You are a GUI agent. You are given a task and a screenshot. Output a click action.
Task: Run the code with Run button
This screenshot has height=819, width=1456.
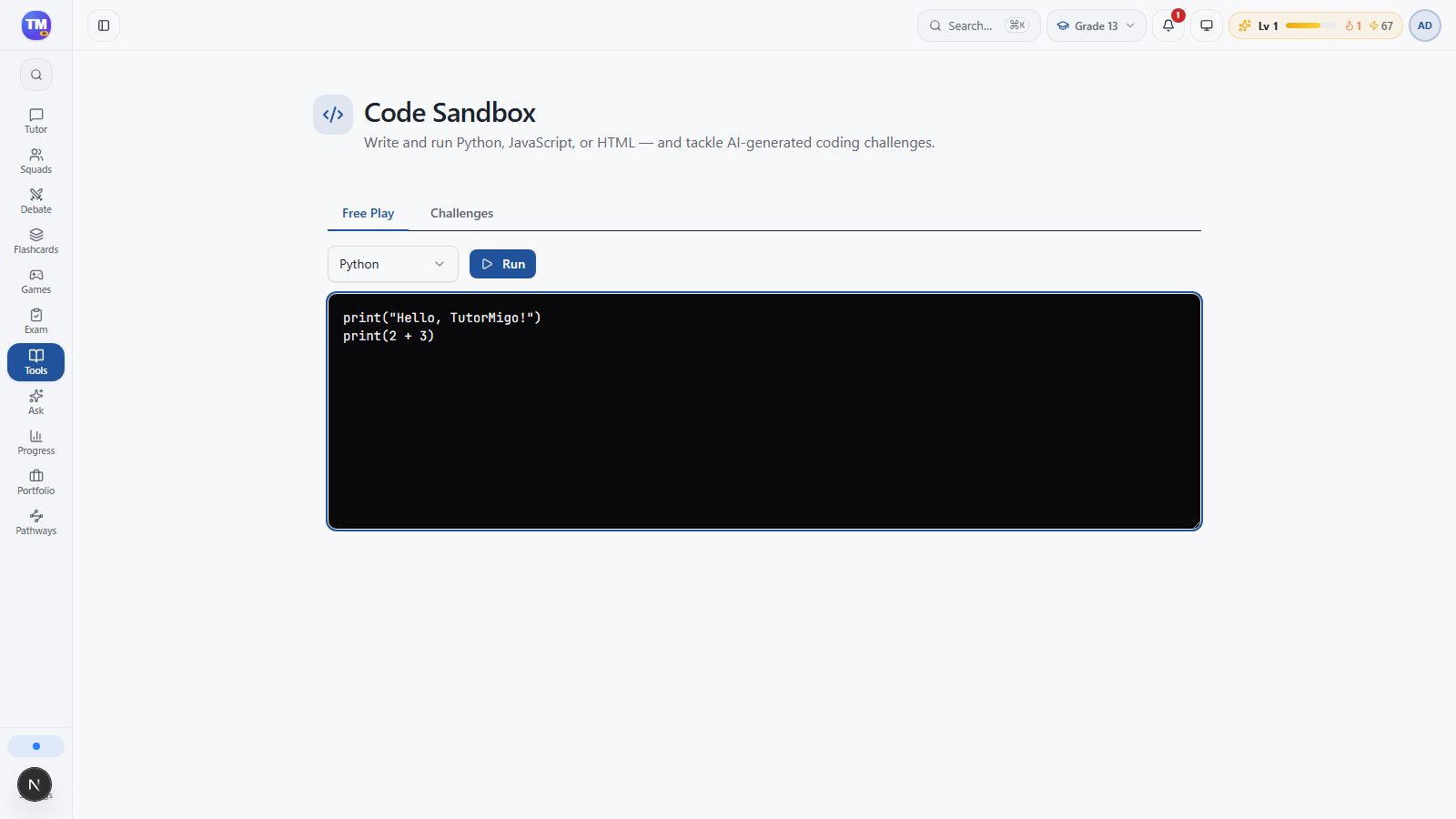(502, 264)
